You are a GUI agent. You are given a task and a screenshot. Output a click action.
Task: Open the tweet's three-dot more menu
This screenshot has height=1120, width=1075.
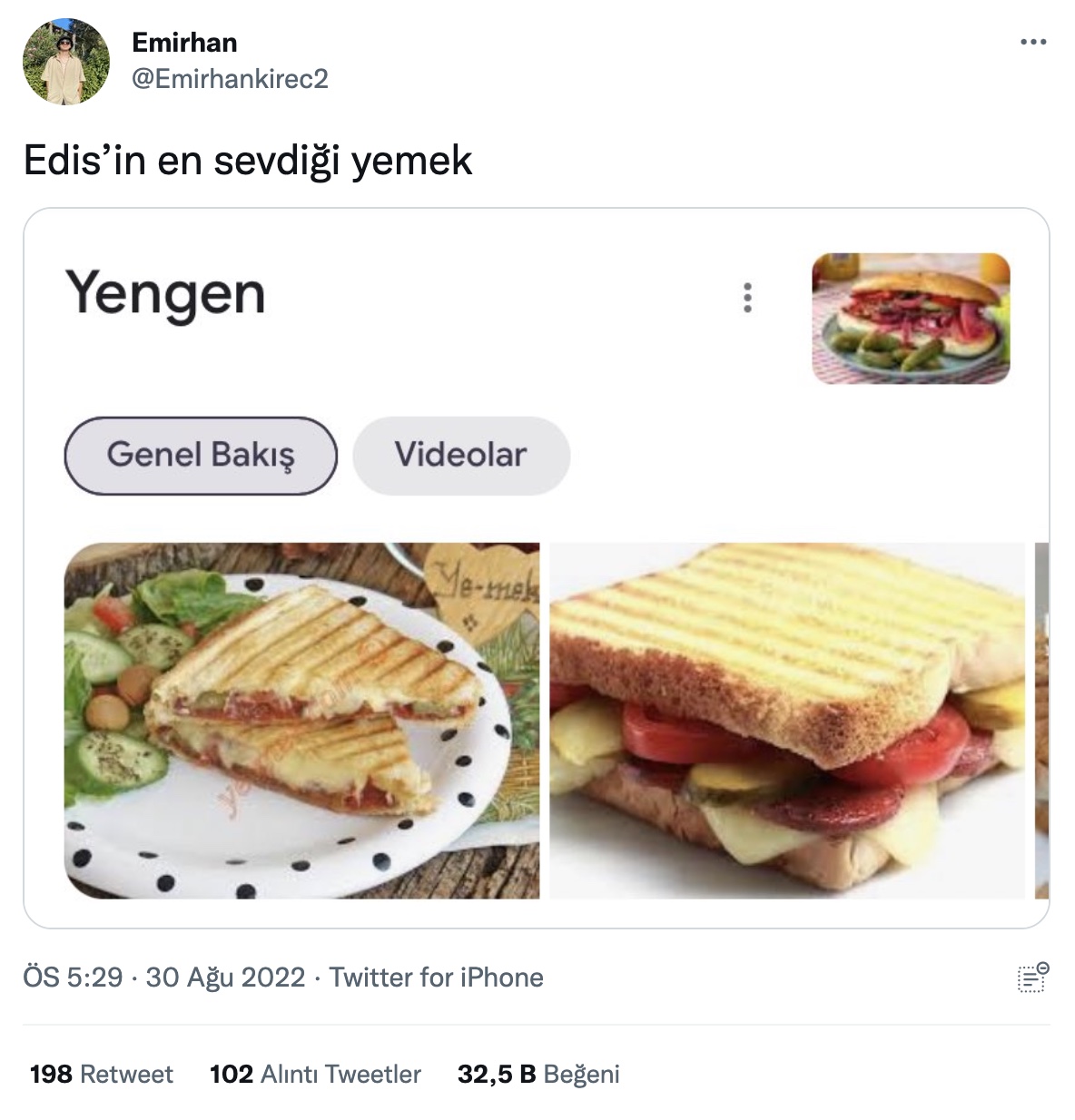coord(1033,42)
